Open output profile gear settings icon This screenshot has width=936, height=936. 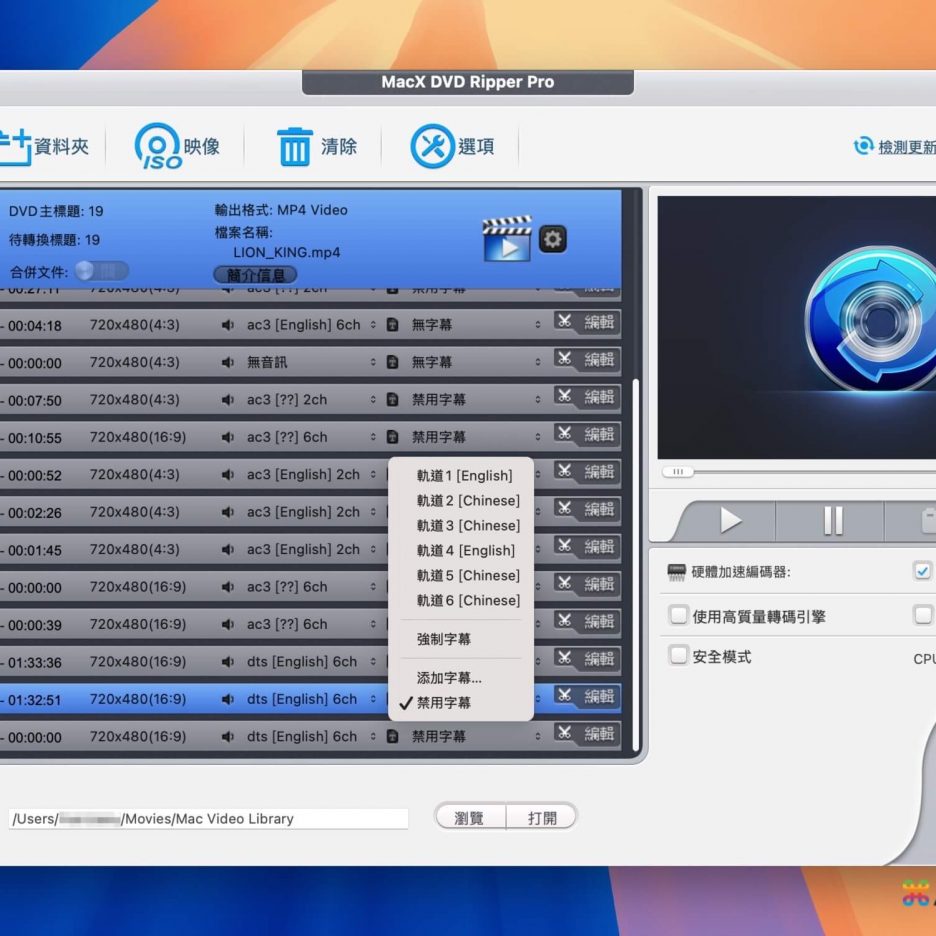coord(552,239)
